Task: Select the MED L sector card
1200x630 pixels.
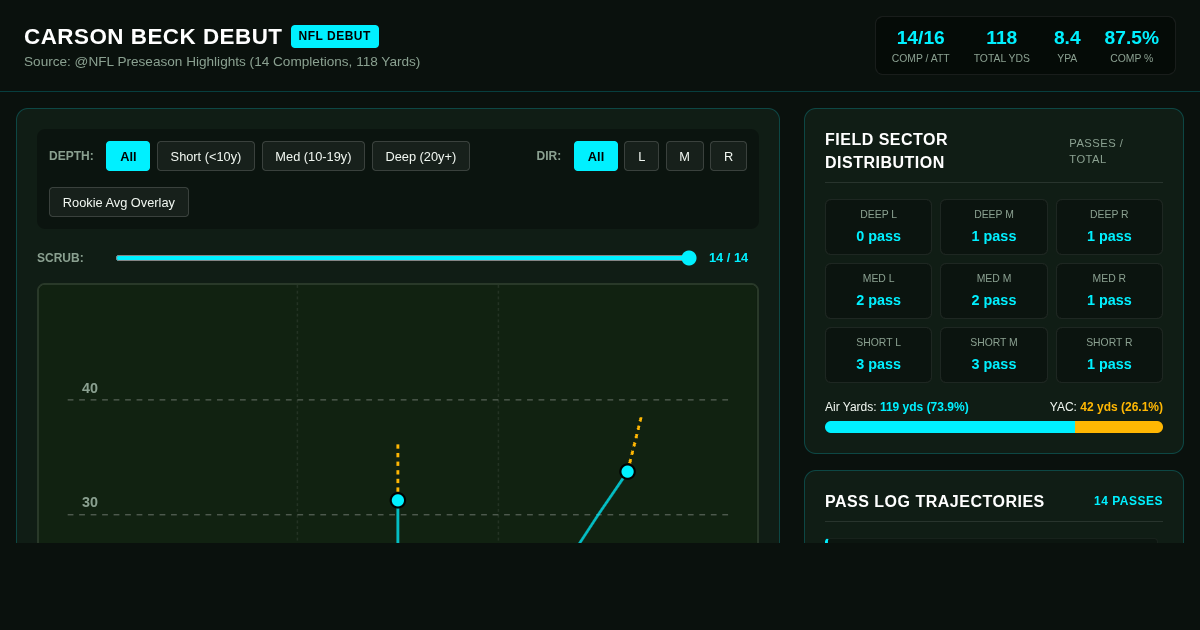Action: tap(878, 291)
